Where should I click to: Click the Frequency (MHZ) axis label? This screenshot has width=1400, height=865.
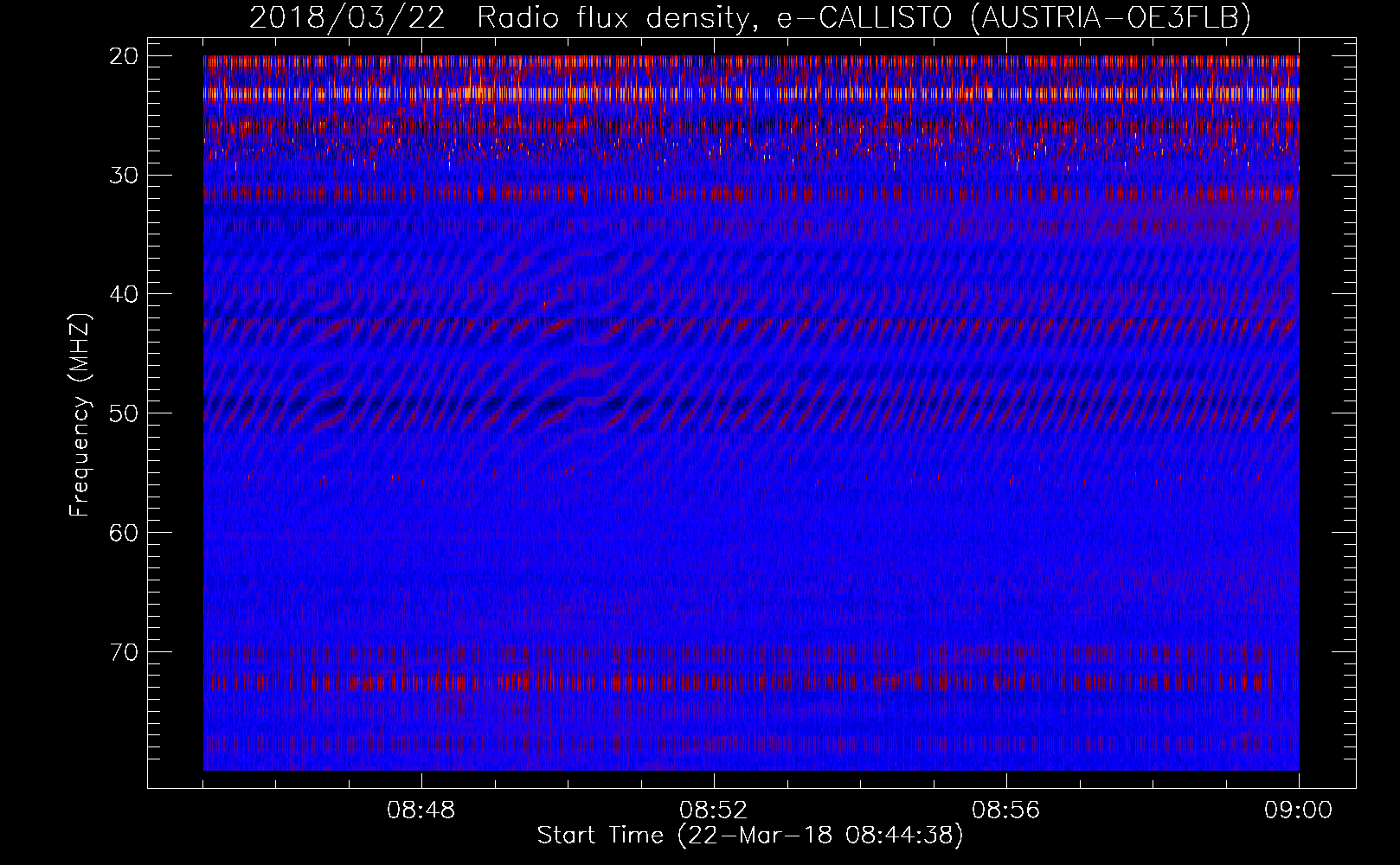80,414
